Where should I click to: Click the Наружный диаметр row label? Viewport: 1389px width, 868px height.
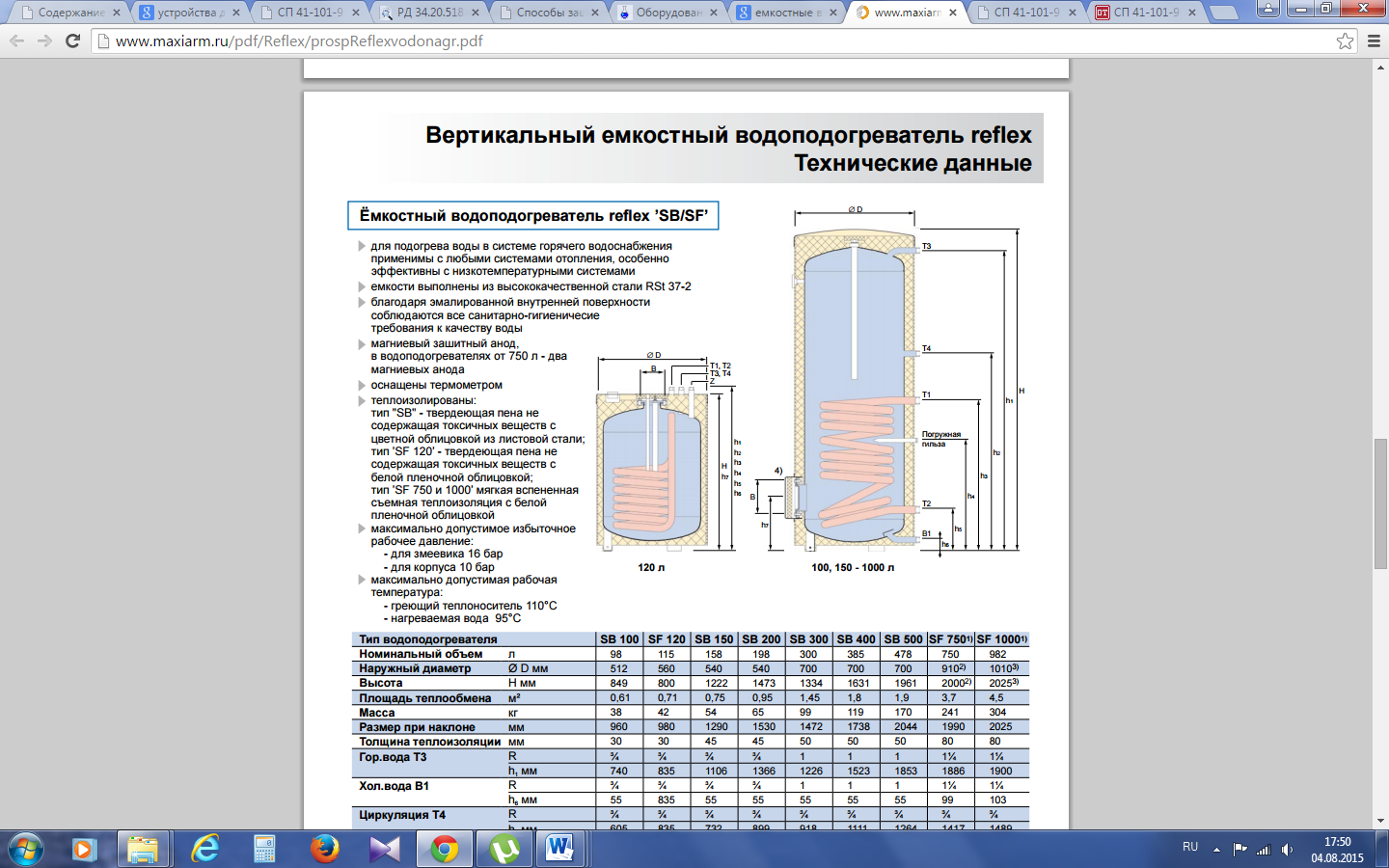(415, 668)
